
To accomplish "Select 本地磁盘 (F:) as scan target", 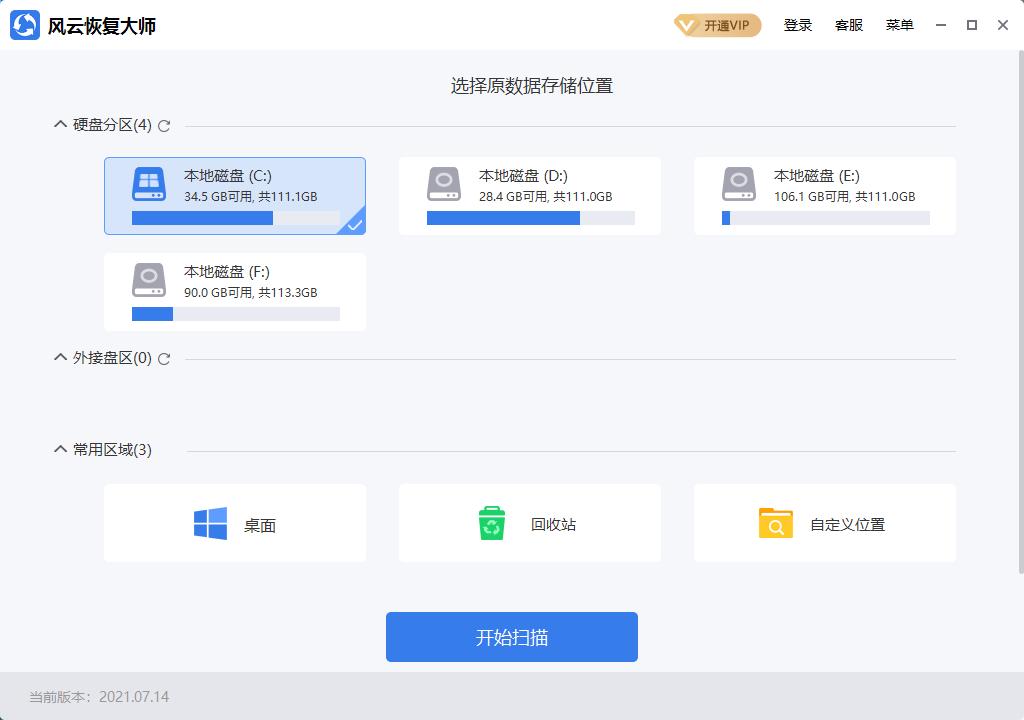I will click(234, 291).
